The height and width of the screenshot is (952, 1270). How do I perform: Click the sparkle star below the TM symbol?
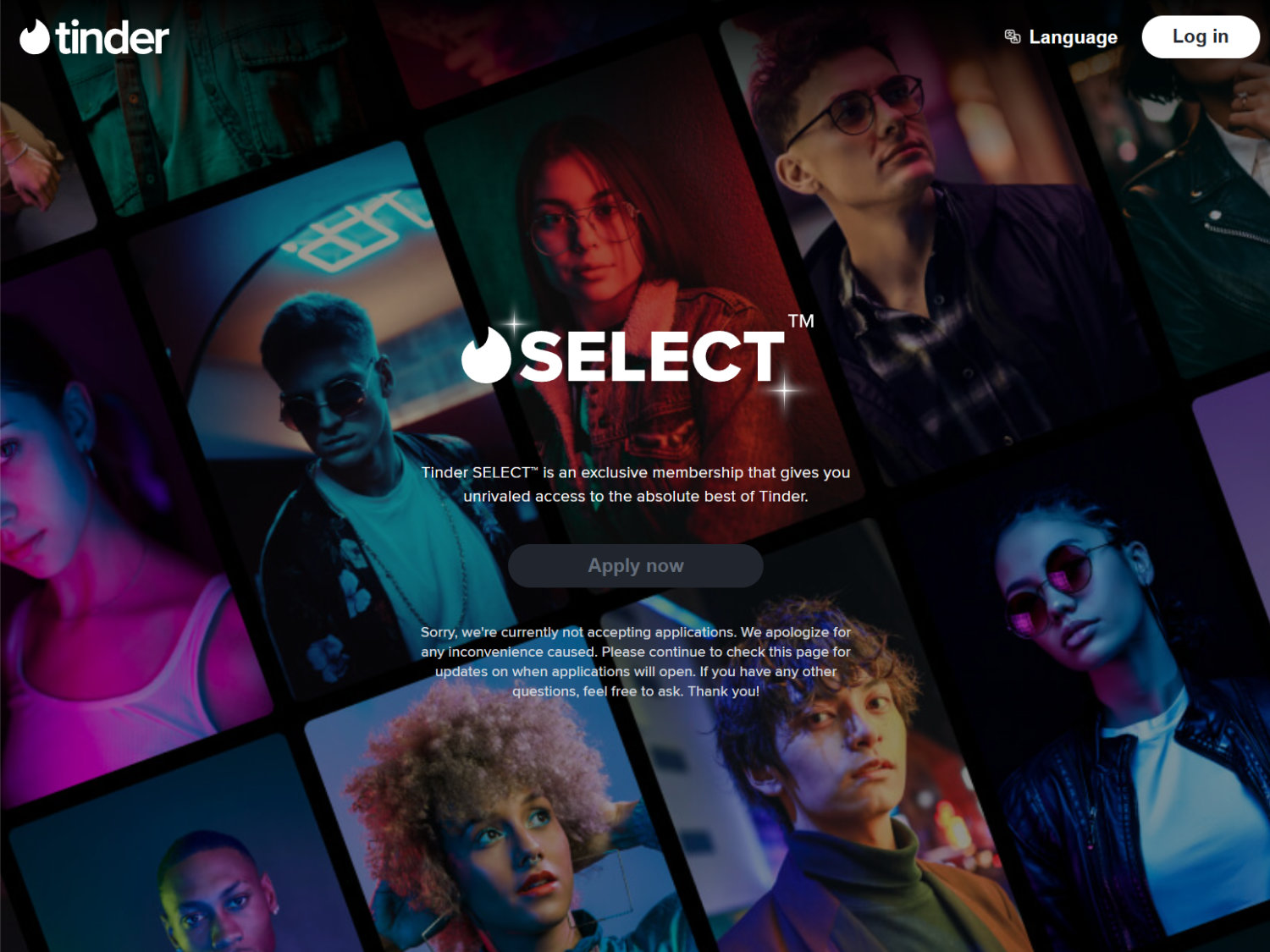(785, 392)
